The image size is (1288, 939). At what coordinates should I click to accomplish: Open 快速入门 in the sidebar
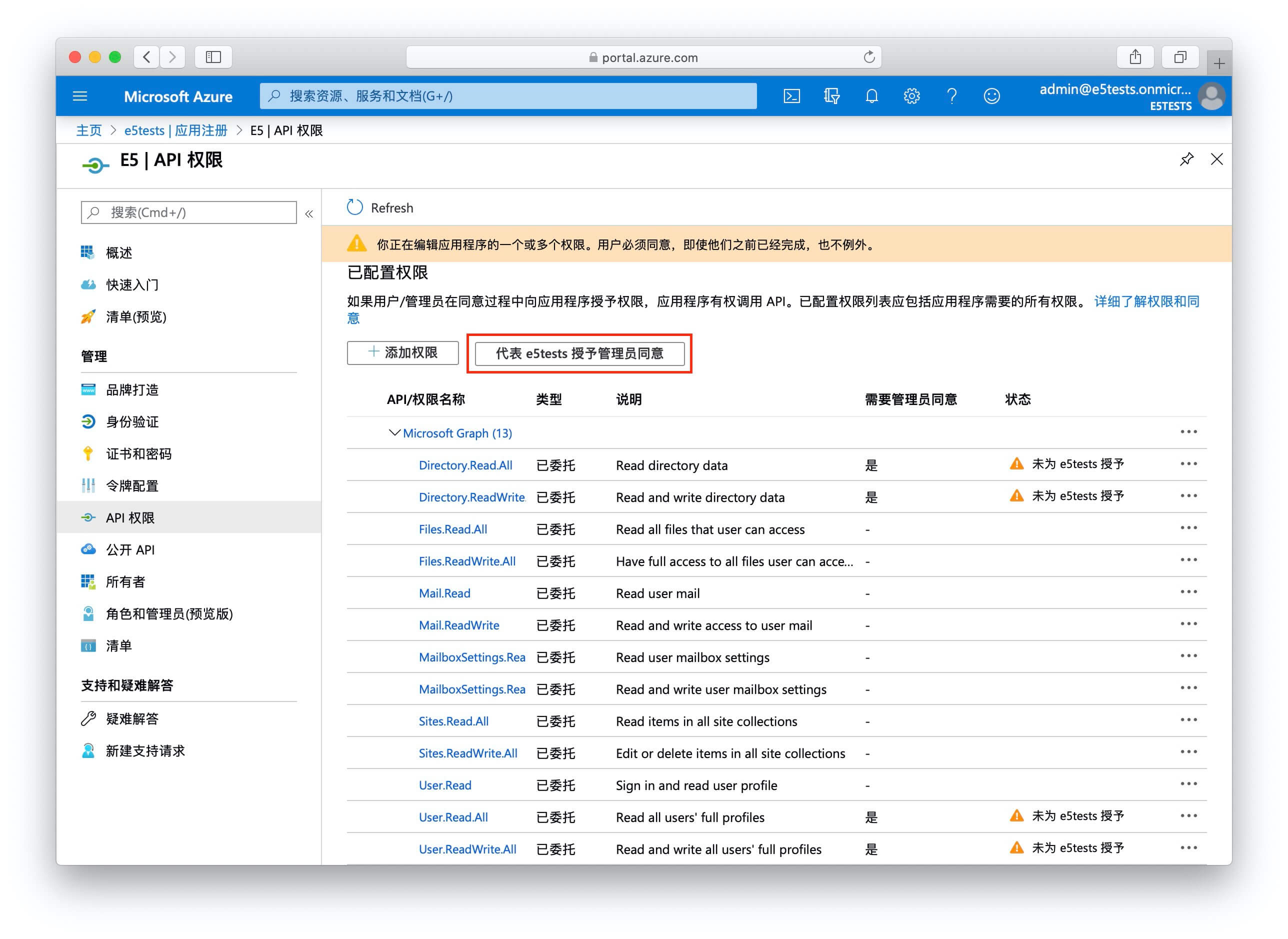[132, 284]
